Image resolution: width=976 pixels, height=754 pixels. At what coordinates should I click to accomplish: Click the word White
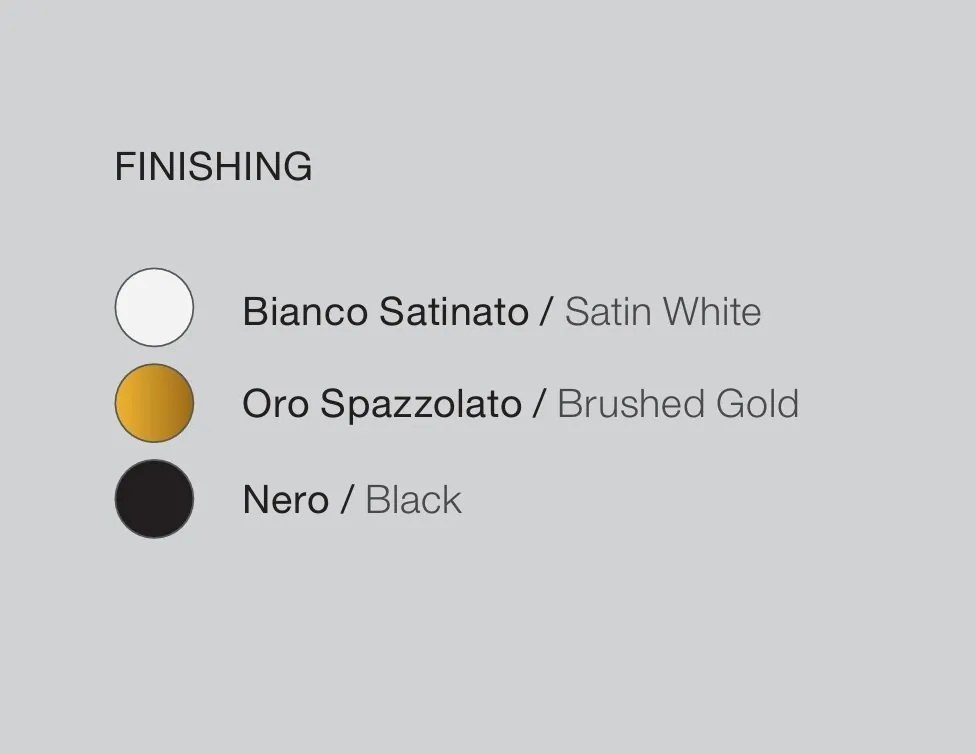coord(711,311)
